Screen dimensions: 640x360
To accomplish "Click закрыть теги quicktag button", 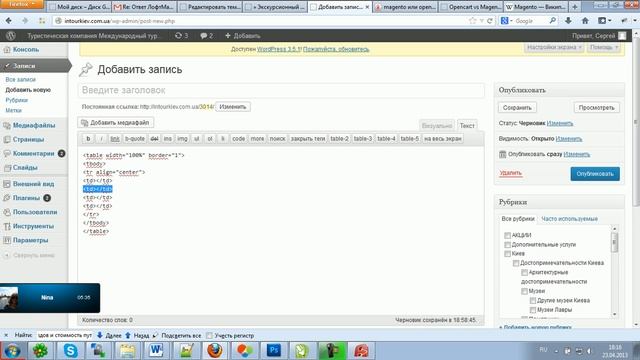I will (x=308, y=139).
